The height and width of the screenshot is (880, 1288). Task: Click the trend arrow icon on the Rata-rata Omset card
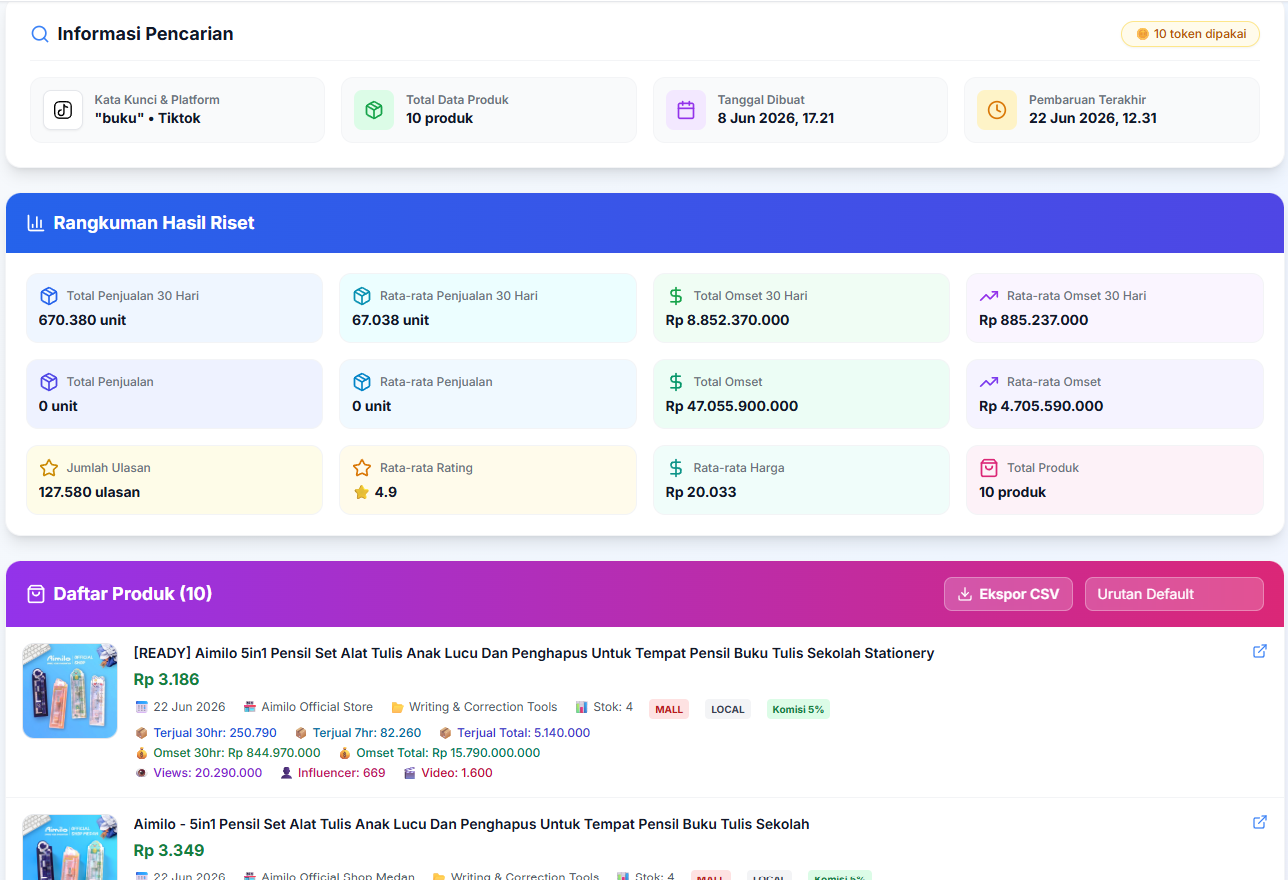989,382
